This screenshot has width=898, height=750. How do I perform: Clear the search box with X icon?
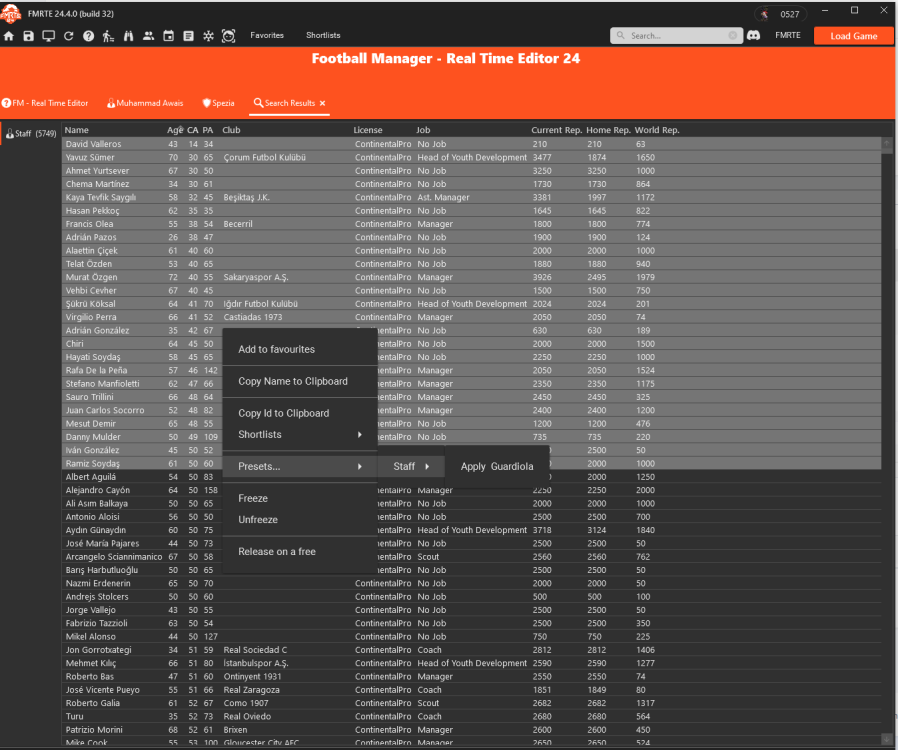732,35
